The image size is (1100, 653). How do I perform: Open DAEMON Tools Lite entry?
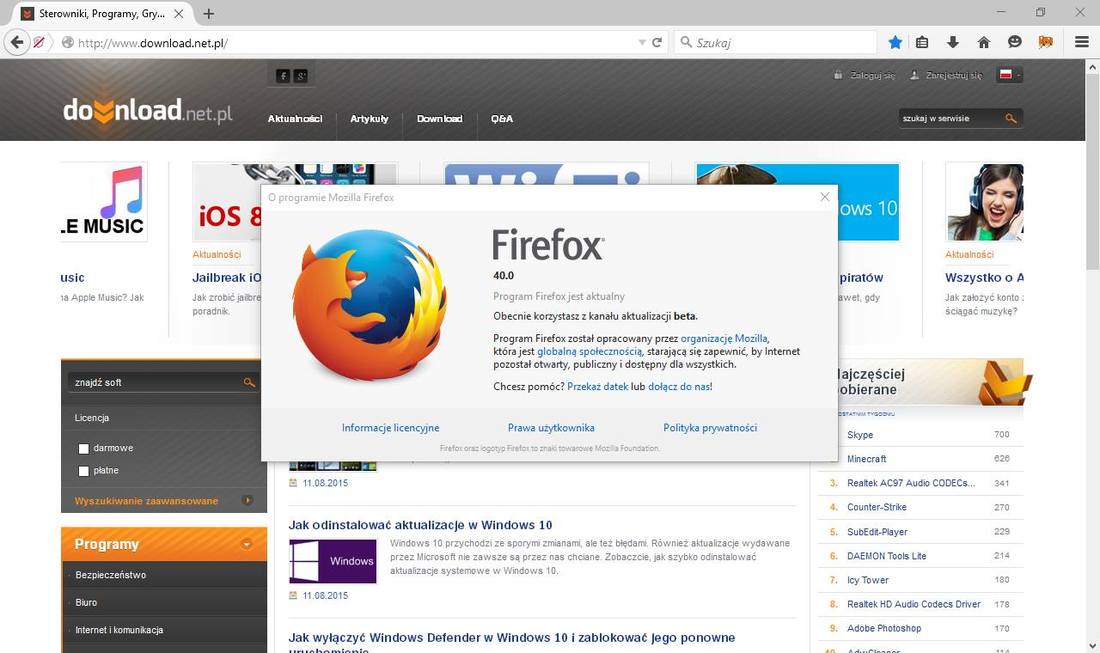887,556
